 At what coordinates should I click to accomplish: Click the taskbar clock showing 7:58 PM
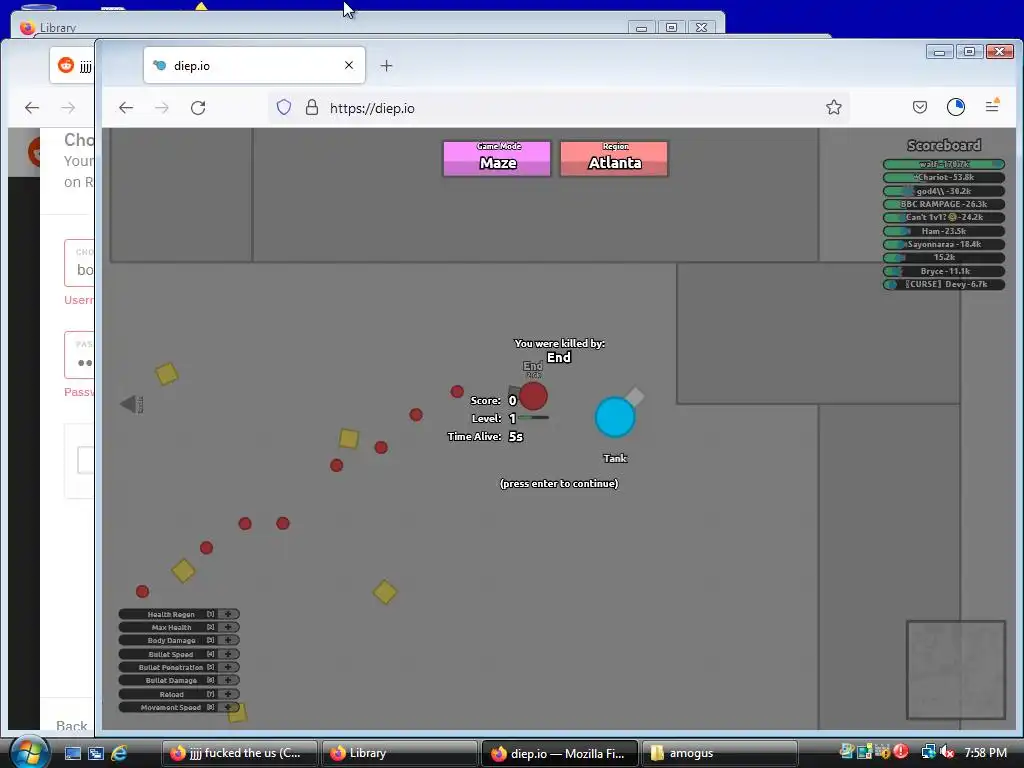point(985,752)
